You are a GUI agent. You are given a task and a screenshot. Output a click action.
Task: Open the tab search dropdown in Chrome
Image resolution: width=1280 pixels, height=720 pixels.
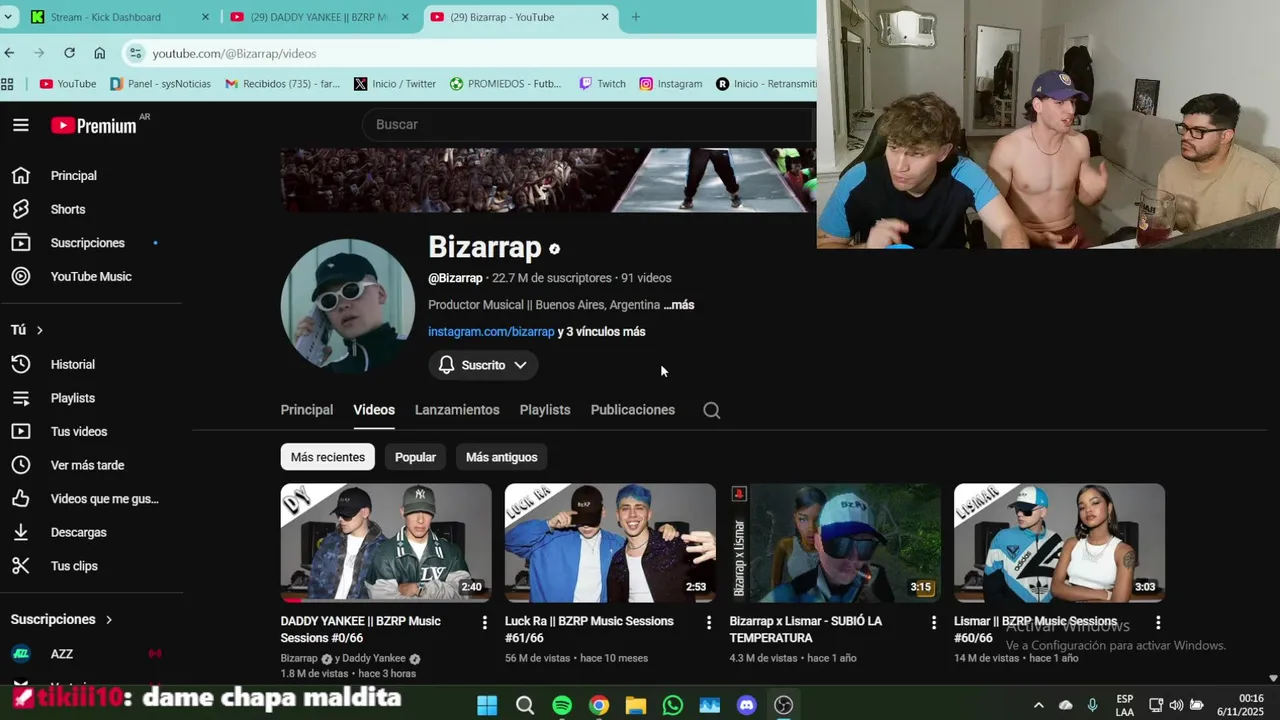click(x=8, y=17)
